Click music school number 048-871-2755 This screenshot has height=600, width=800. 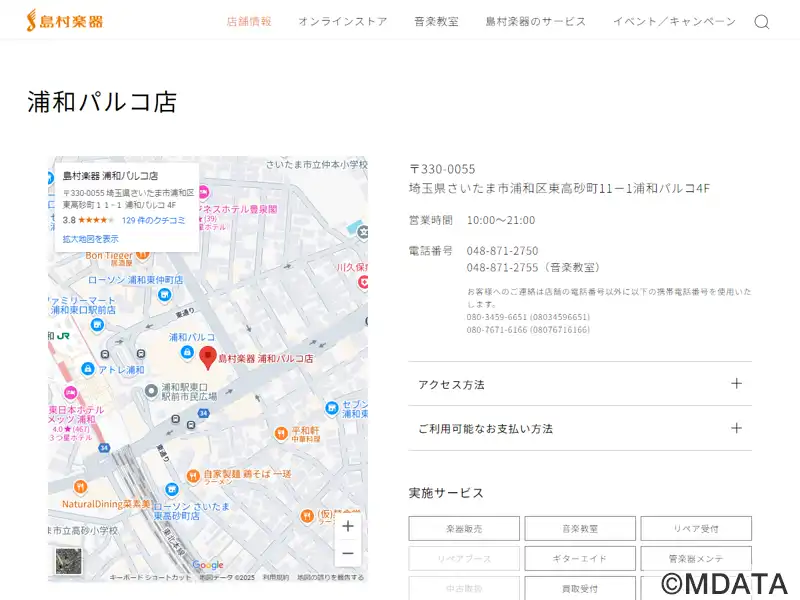tap(503, 267)
